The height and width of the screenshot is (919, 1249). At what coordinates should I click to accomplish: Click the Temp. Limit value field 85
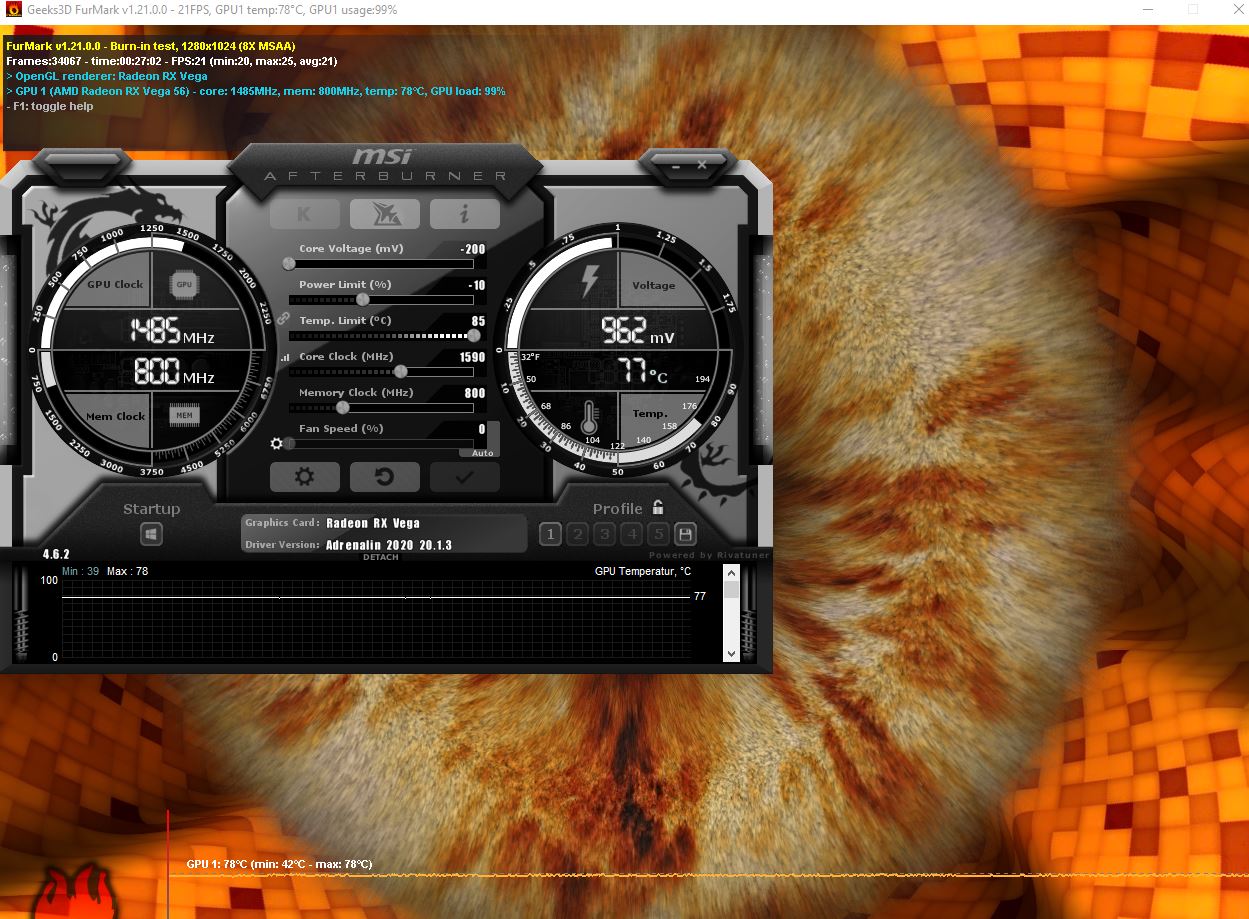click(x=478, y=321)
